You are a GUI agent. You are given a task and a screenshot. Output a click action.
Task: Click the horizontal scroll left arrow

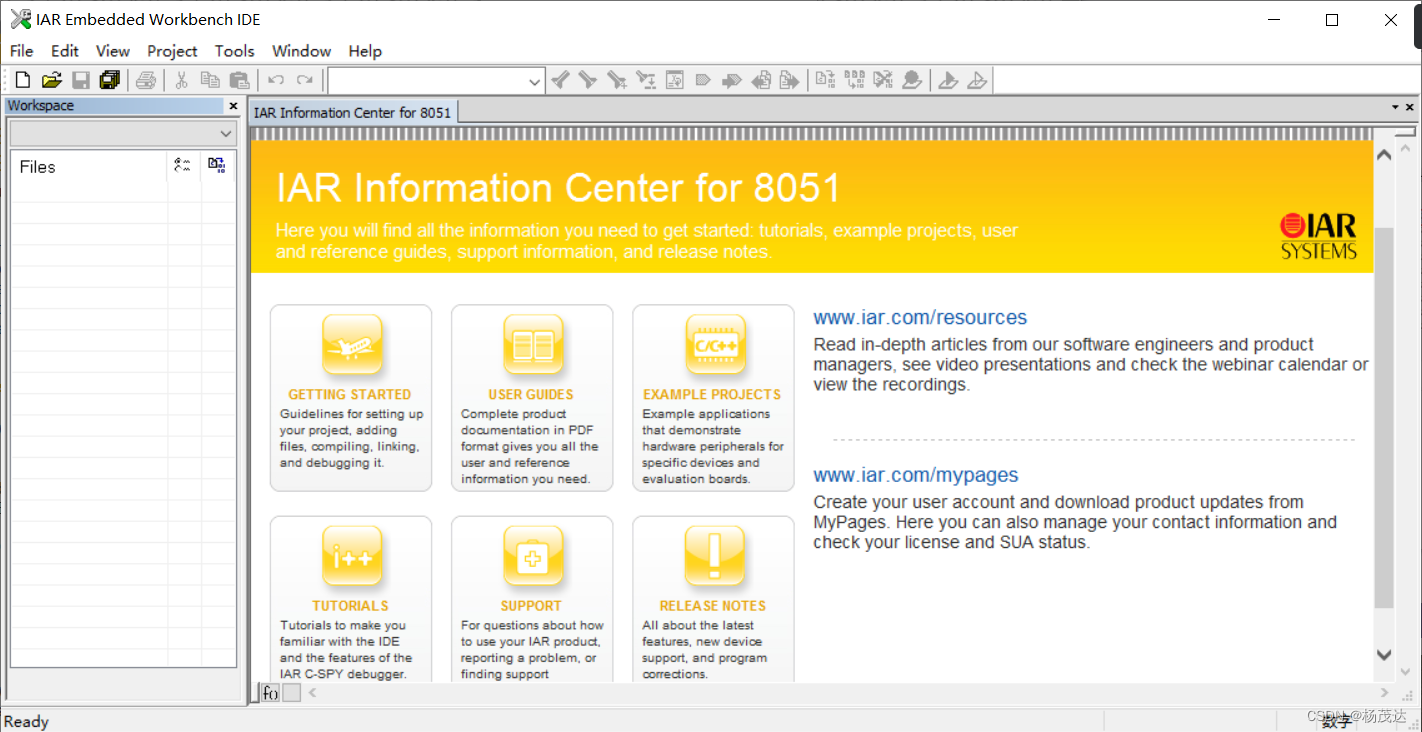tap(312, 692)
